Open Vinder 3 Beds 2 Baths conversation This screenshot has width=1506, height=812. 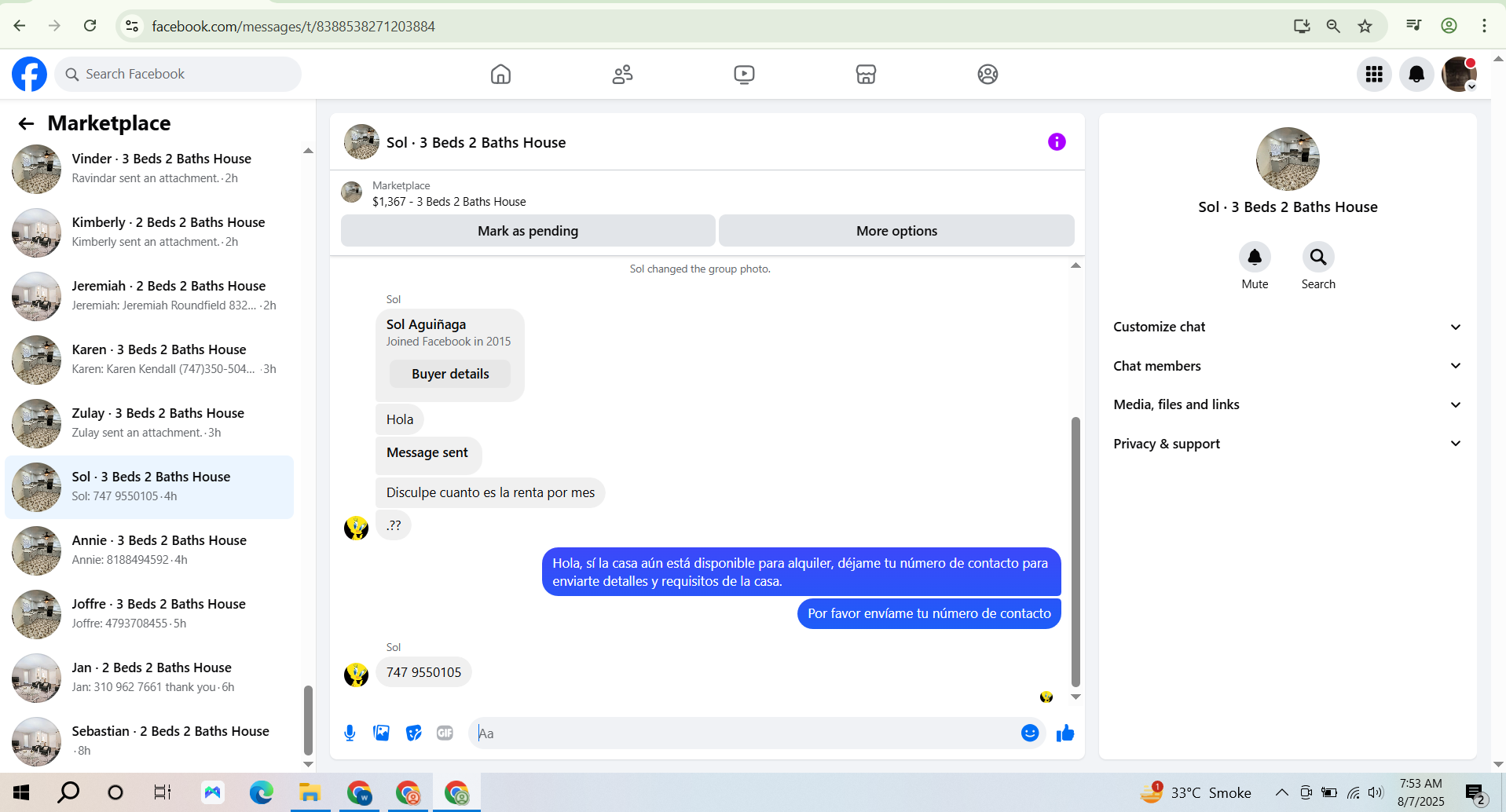click(149, 168)
